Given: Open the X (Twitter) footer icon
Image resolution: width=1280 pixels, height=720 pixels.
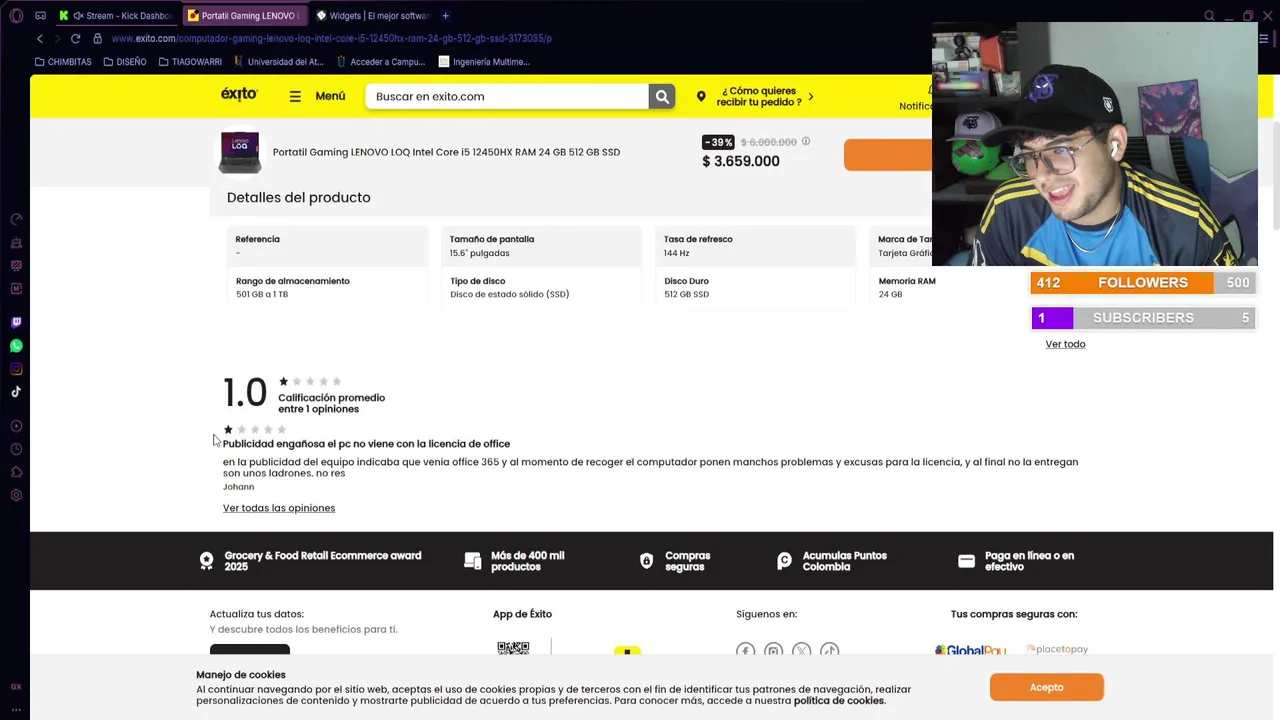Looking at the screenshot, I should [801, 651].
